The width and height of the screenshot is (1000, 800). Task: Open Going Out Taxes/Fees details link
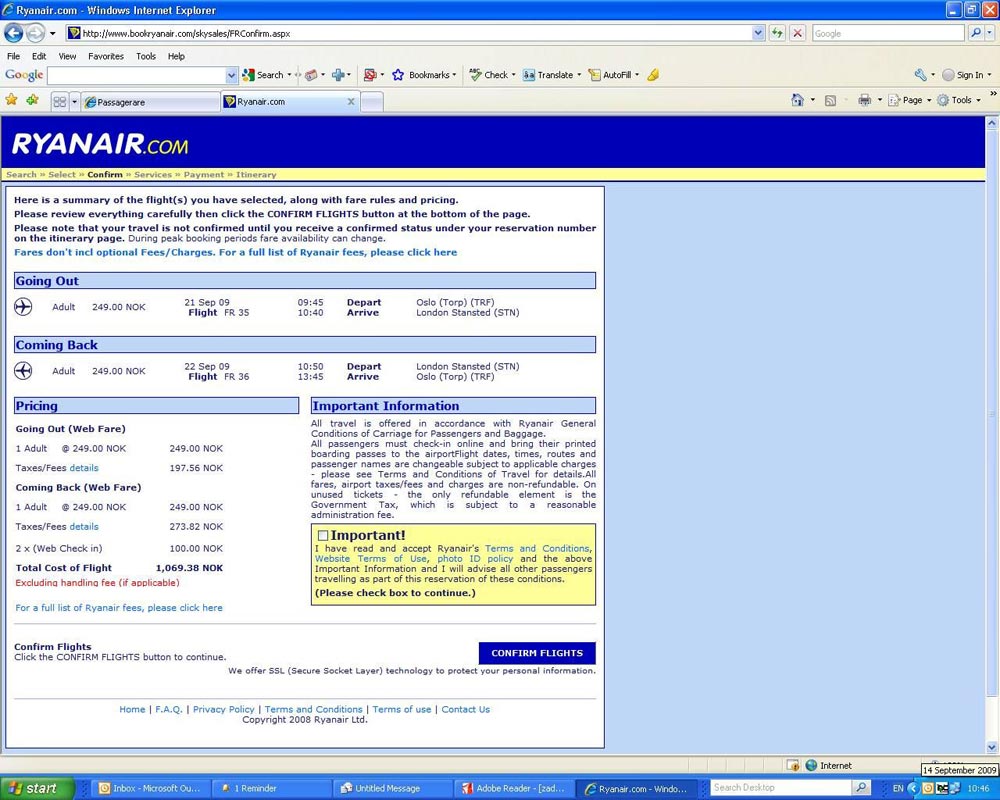coord(84,468)
